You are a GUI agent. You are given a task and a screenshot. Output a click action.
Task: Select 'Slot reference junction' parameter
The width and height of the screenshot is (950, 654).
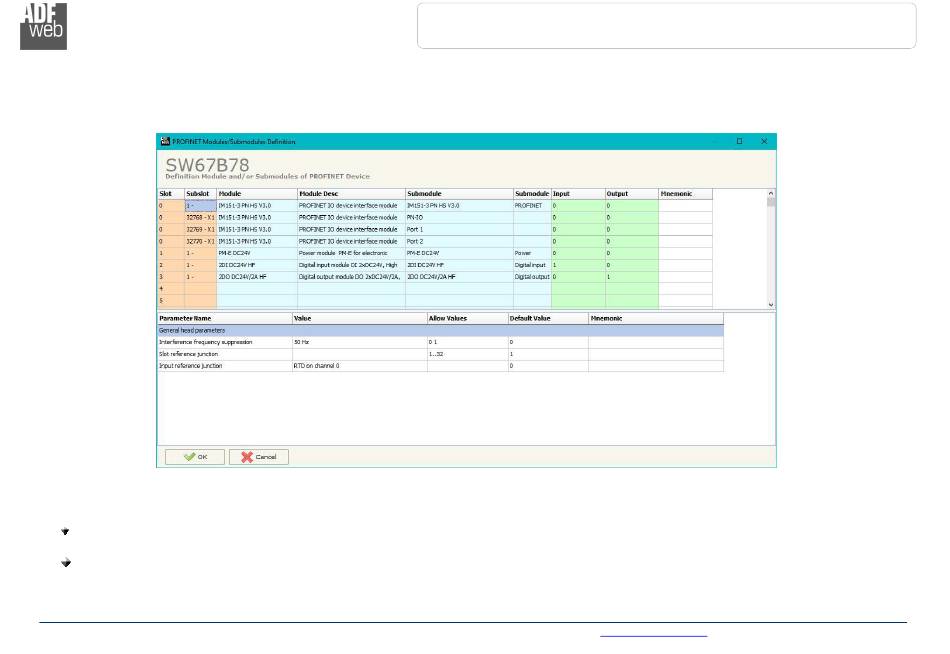click(x=225, y=354)
